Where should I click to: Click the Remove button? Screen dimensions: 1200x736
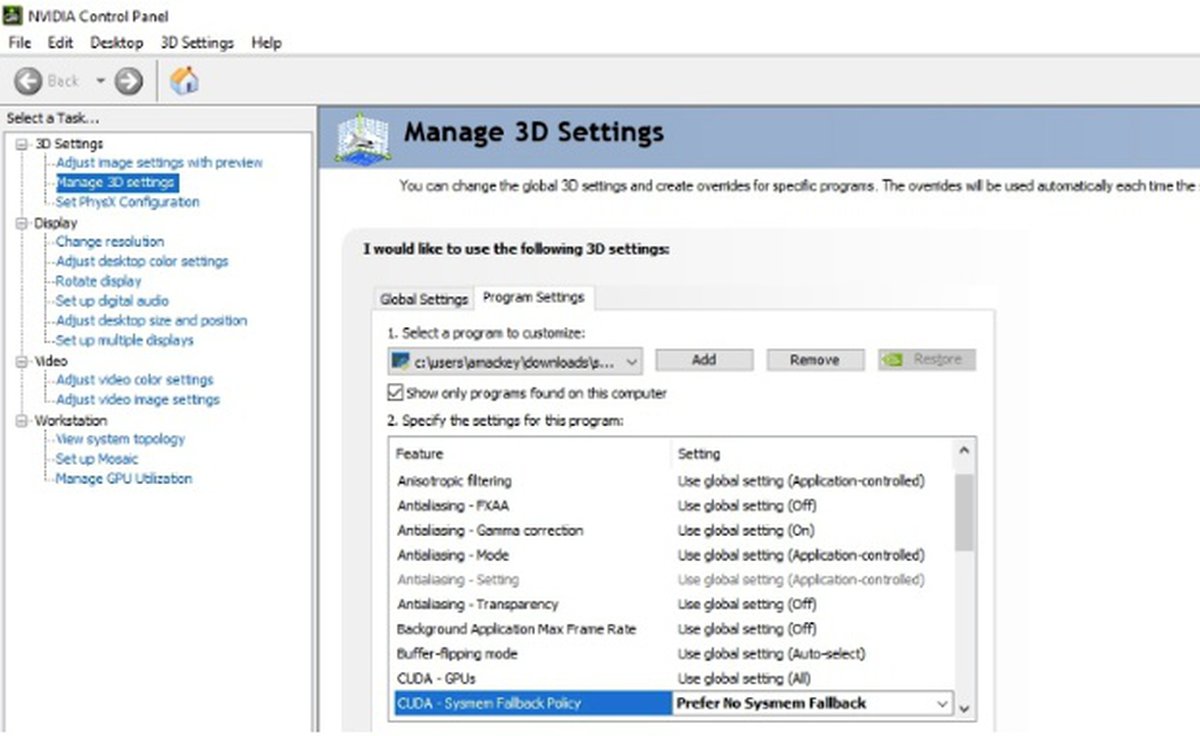click(x=814, y=360)
